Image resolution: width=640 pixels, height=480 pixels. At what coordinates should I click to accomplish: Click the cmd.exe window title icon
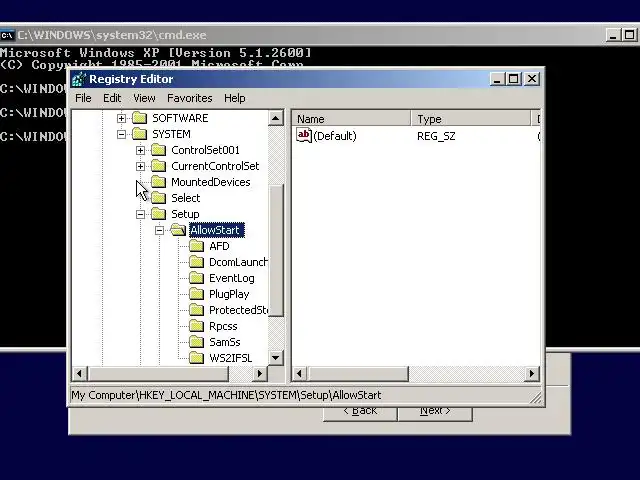pyautogui.click(x=7, y=35)
